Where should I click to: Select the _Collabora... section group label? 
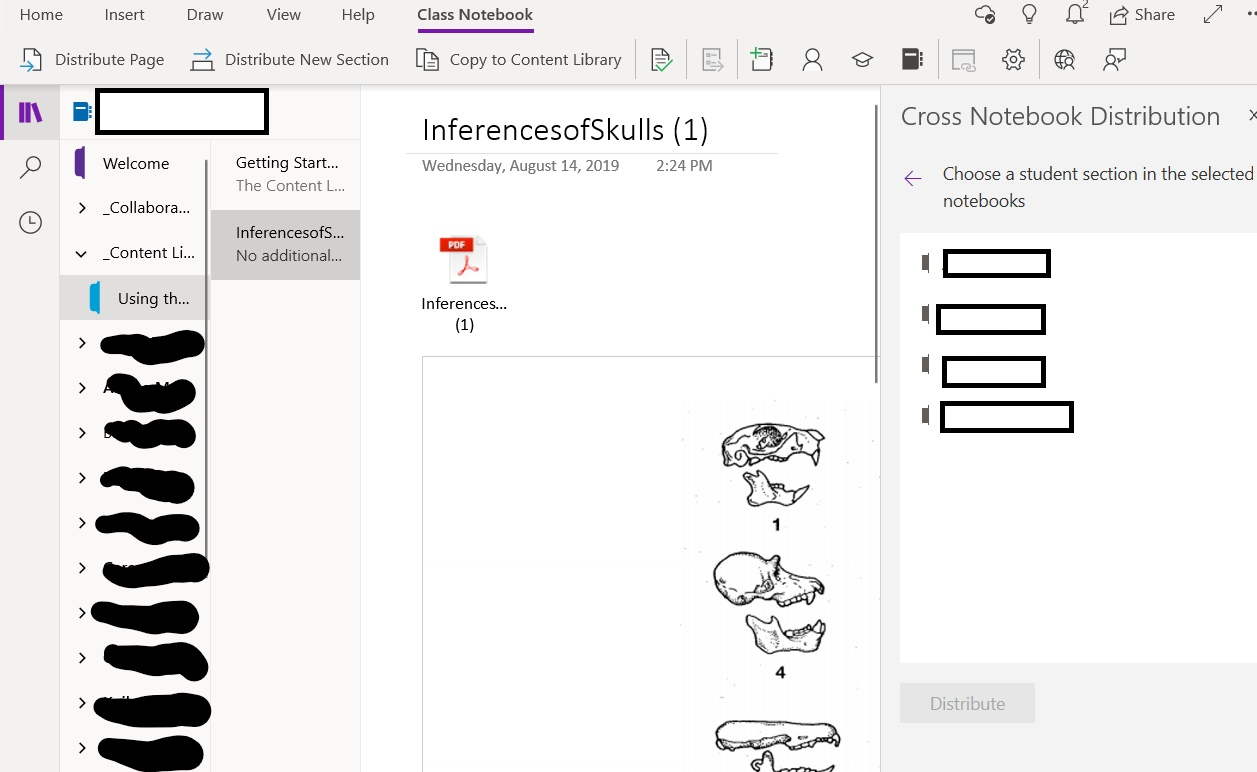point(146,208)
